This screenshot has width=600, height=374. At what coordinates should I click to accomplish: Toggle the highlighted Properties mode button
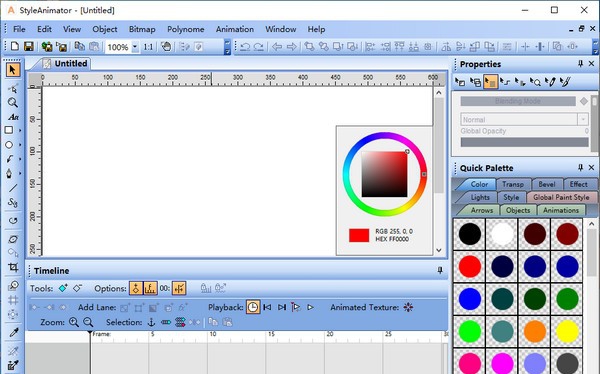491,82
